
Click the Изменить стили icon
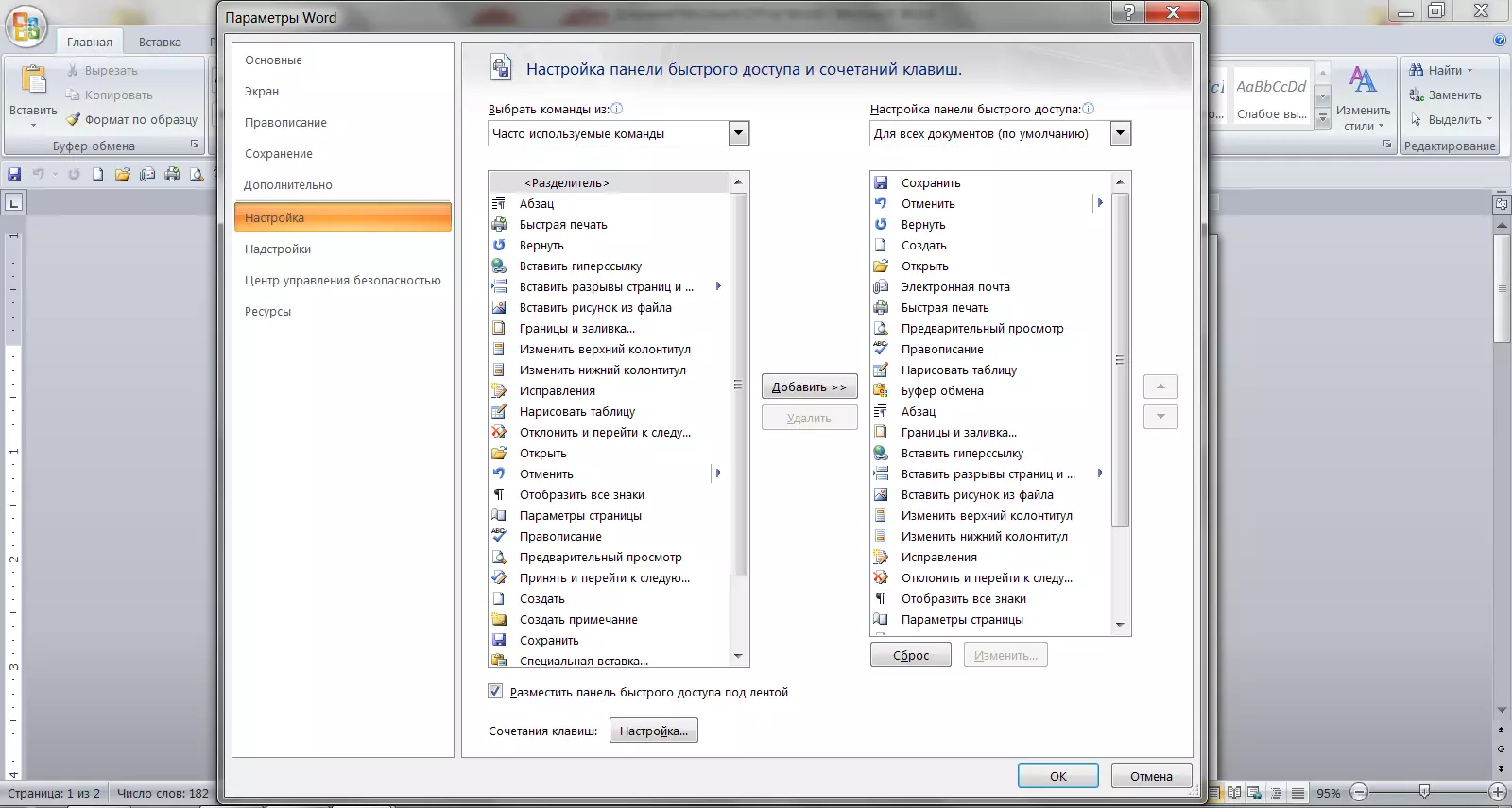click(1363, 79)
